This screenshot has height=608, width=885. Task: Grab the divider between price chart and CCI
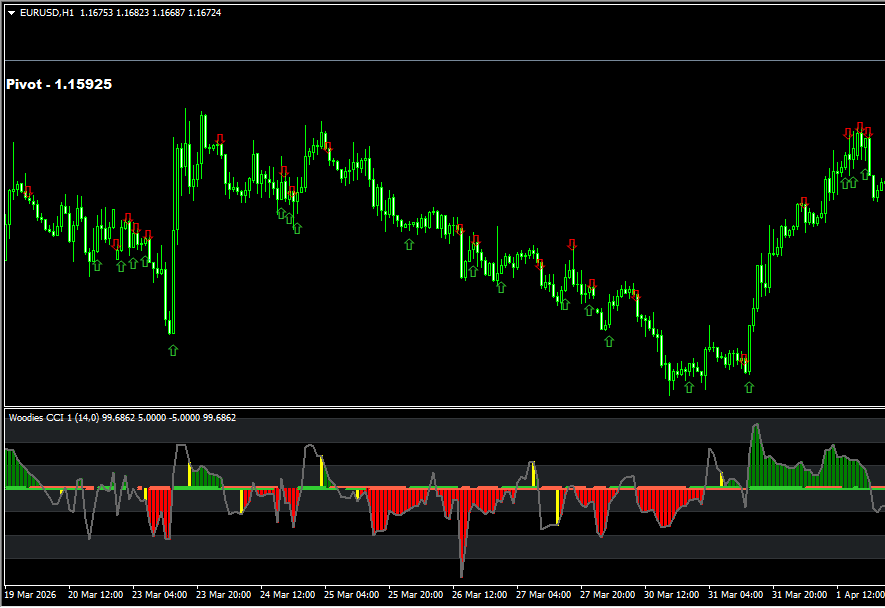point(442,407)
